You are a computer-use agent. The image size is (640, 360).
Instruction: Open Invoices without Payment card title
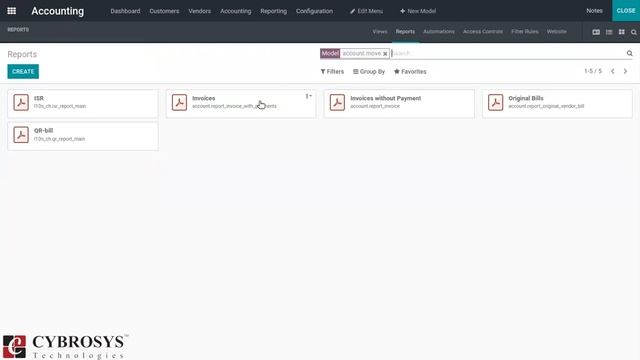click(x=386, y=98)
